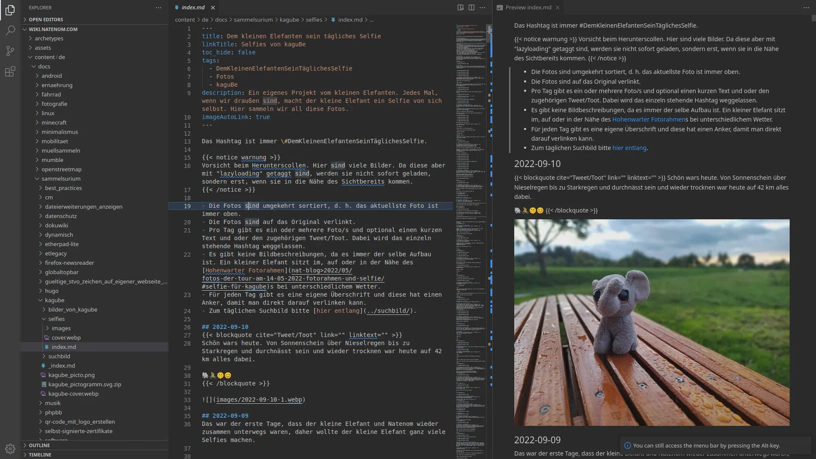Screen dimensions: 816x459
Task: Follow 'hier entlang' link in preview
Action: tap(629, 148)
